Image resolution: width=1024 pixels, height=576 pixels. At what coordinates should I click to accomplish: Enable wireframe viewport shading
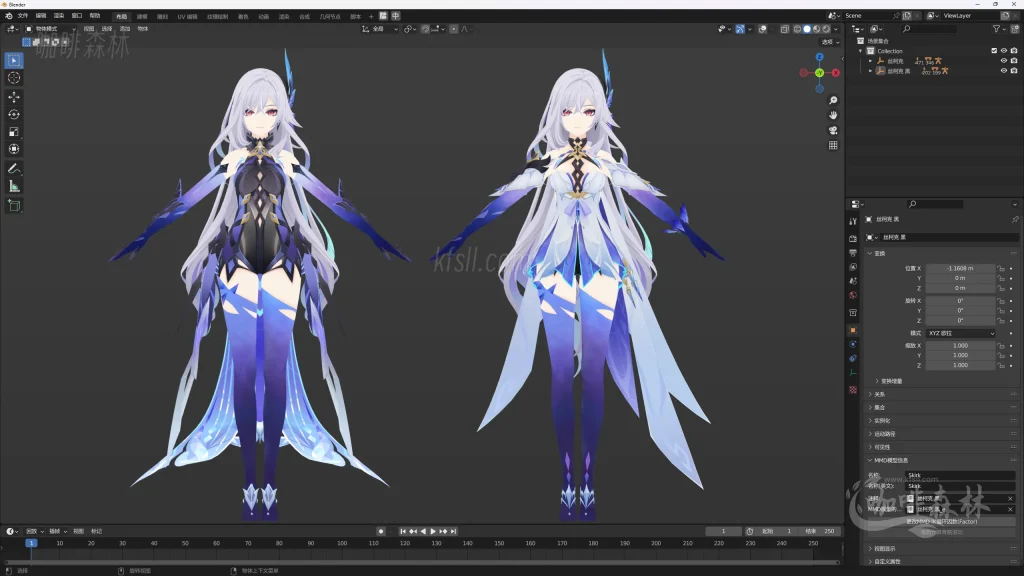coord(797,29)
